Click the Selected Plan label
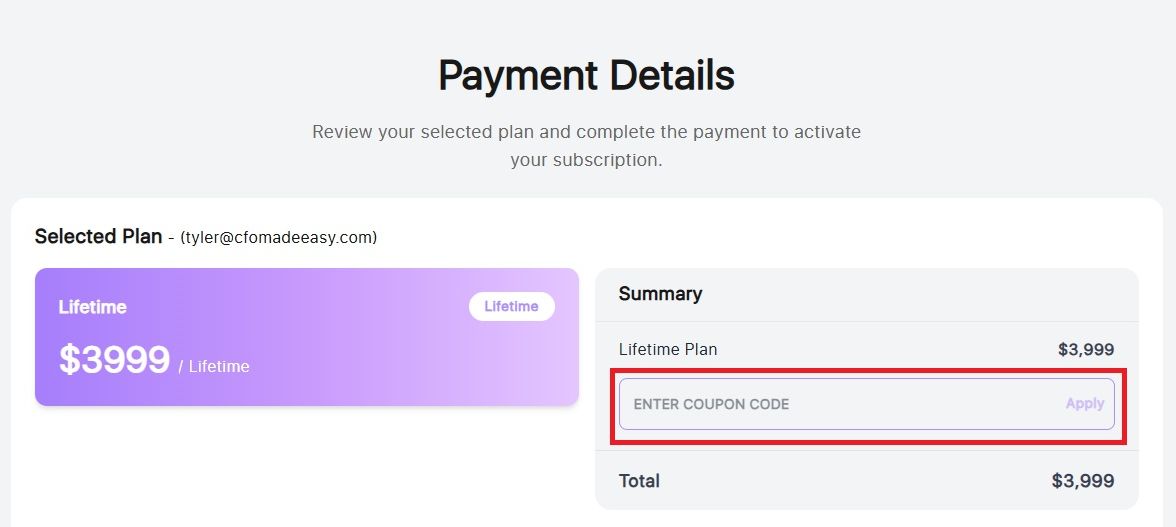 [98, 237]
